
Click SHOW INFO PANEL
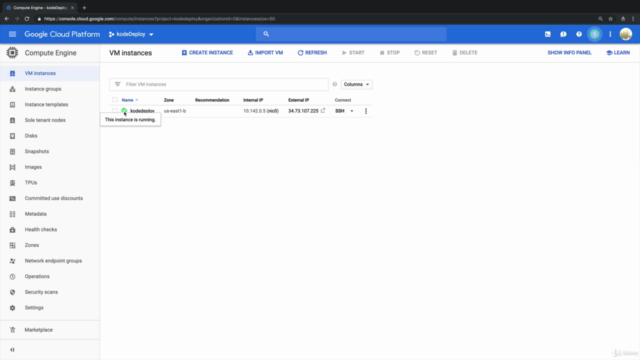[x=569, y=53]
